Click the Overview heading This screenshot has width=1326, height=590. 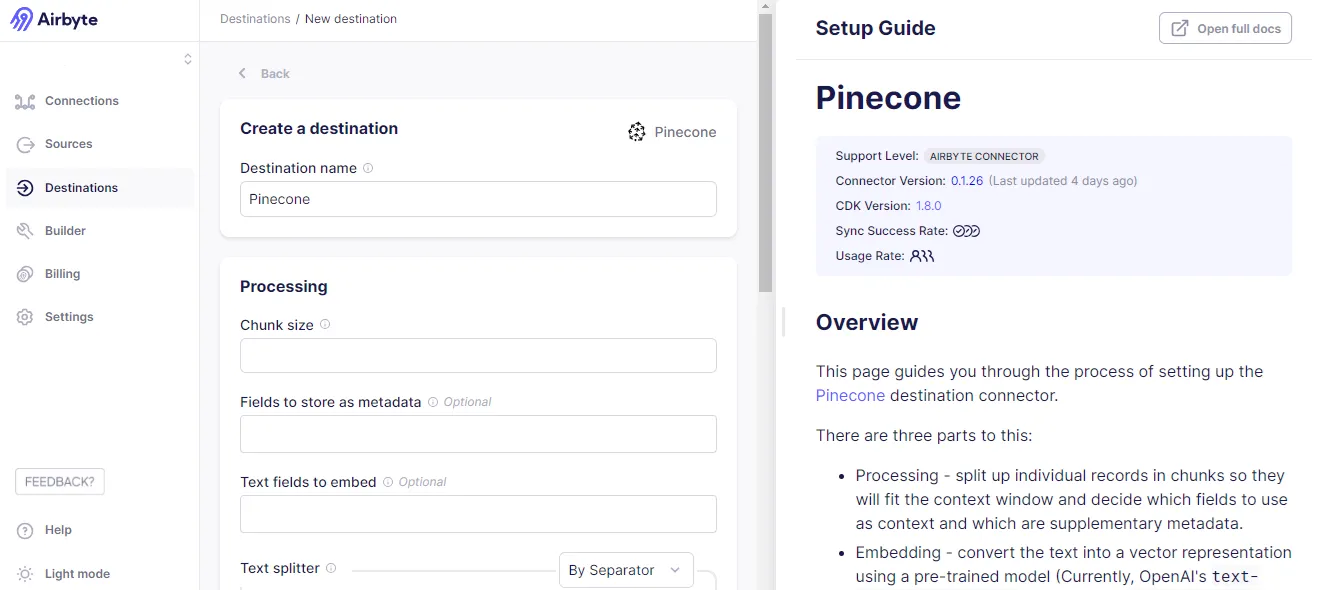point(867,322)
